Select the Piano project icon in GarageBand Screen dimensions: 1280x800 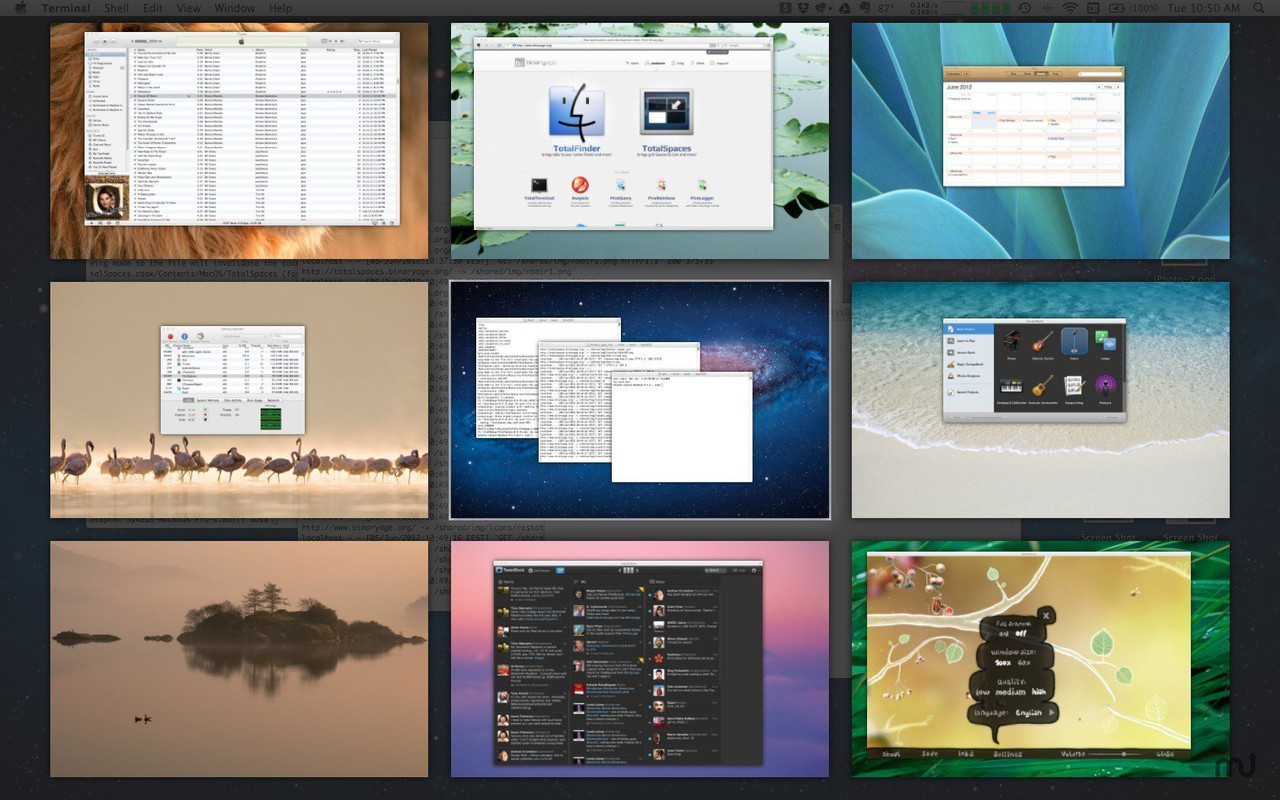pyautogui.click(x=1012, y=341)
